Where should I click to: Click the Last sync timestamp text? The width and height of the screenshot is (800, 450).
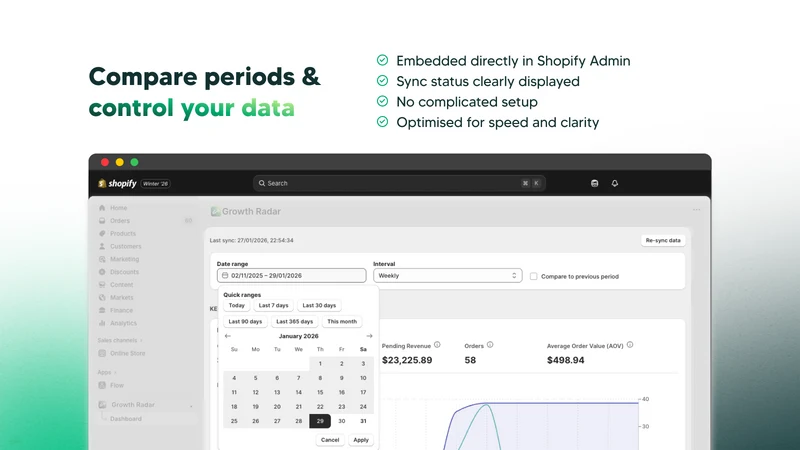coord(252,240)
